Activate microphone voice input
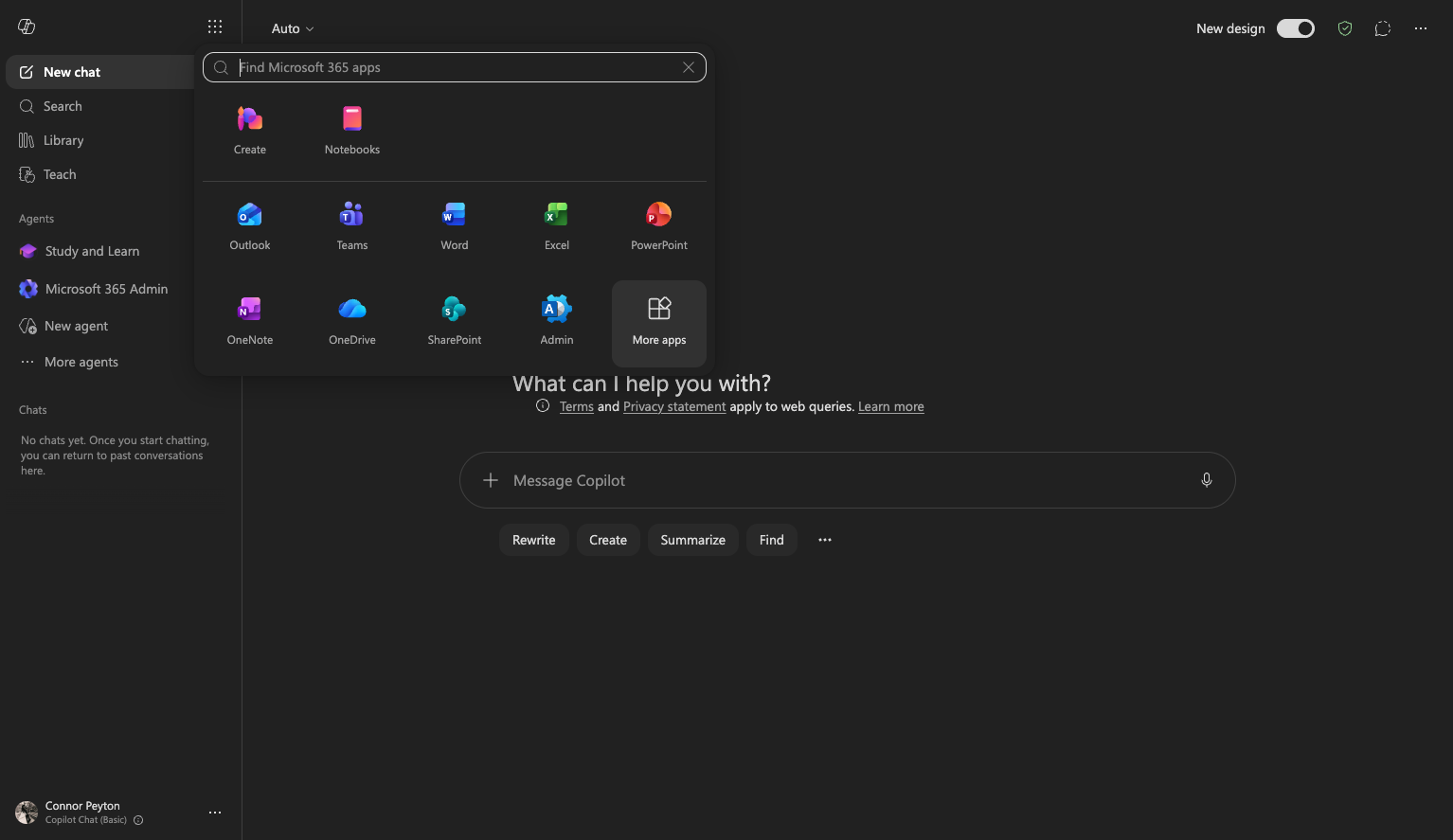Screen dimensions: 1453x840 (x=1207, y=480)
